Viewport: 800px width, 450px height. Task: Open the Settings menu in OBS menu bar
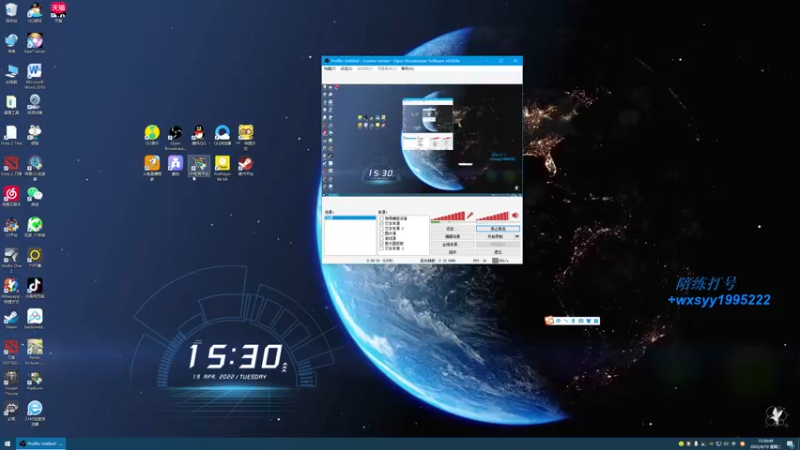pos(346,68)
